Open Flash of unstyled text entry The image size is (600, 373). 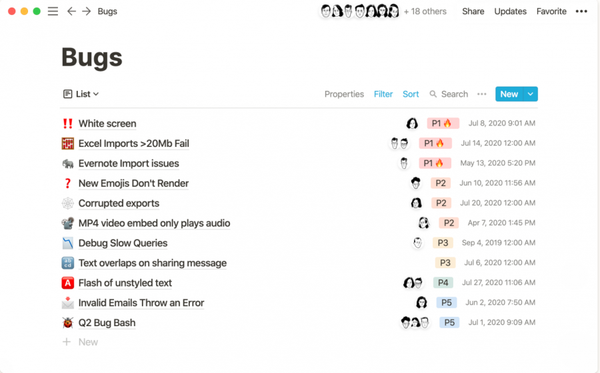pos(125,283)
